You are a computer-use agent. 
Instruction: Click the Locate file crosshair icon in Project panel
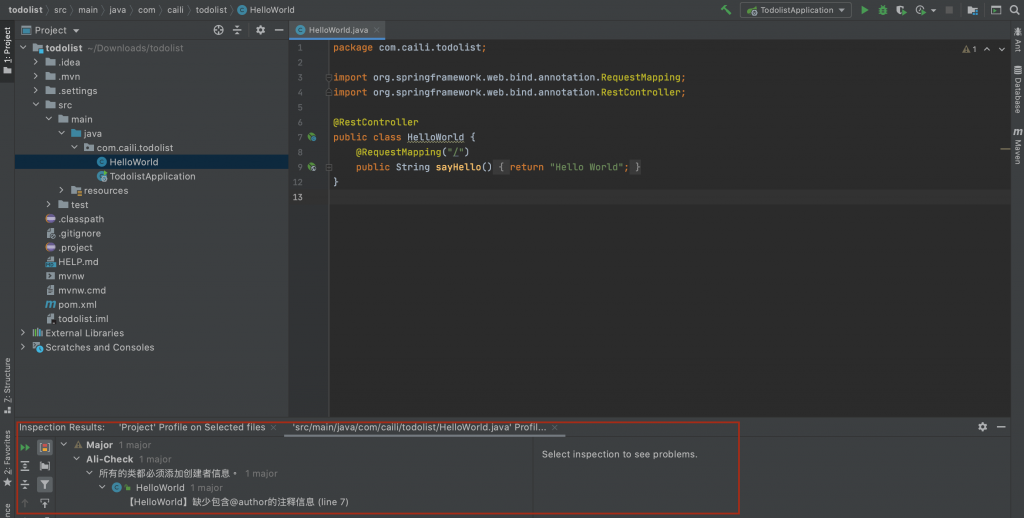[x=218, y=30]
